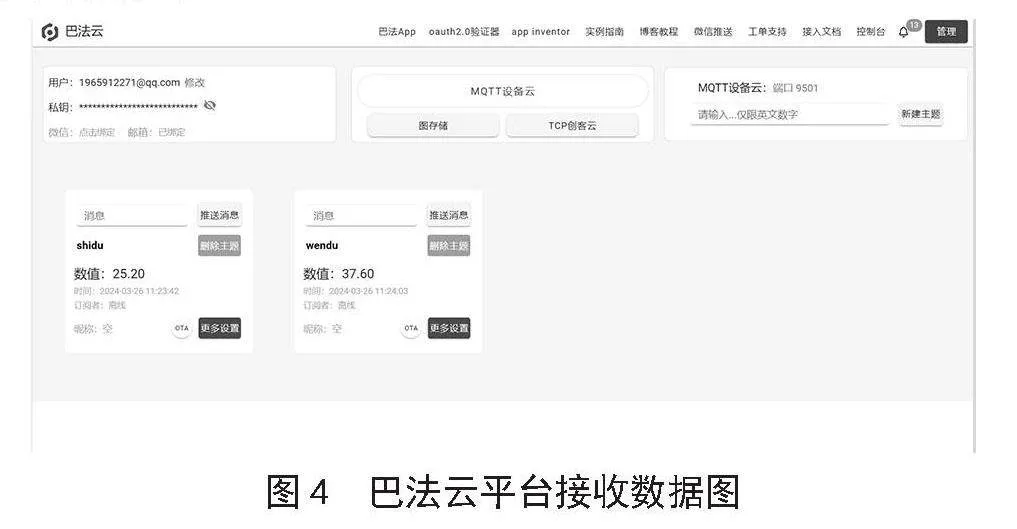Click timestamp 2024-03-26 11:24:03
1017x529 pixels.
click(368, 291)
